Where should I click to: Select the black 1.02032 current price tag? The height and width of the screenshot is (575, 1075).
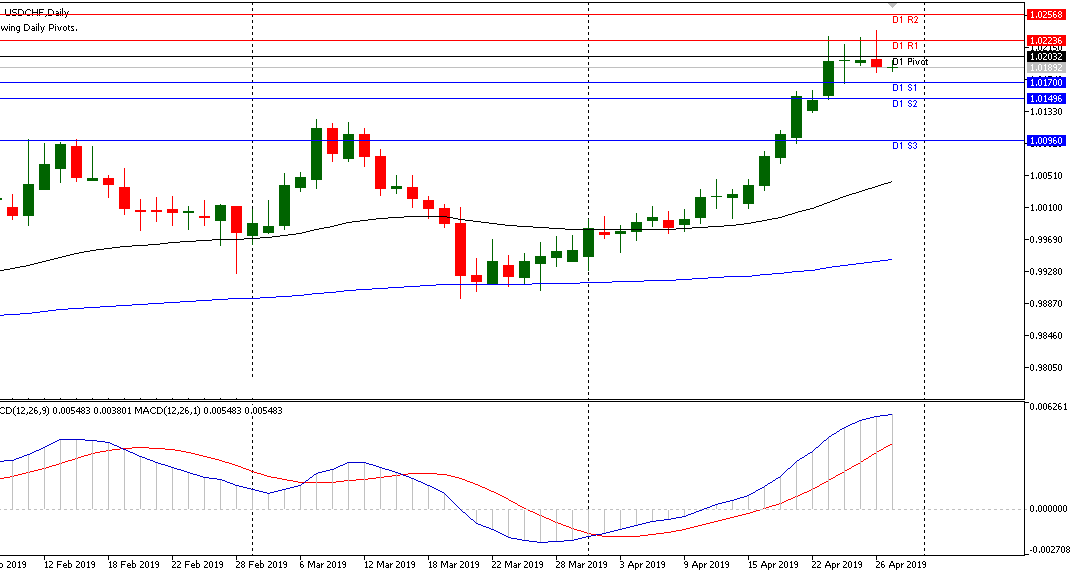pyautogui.click(x=1047, y=57)
